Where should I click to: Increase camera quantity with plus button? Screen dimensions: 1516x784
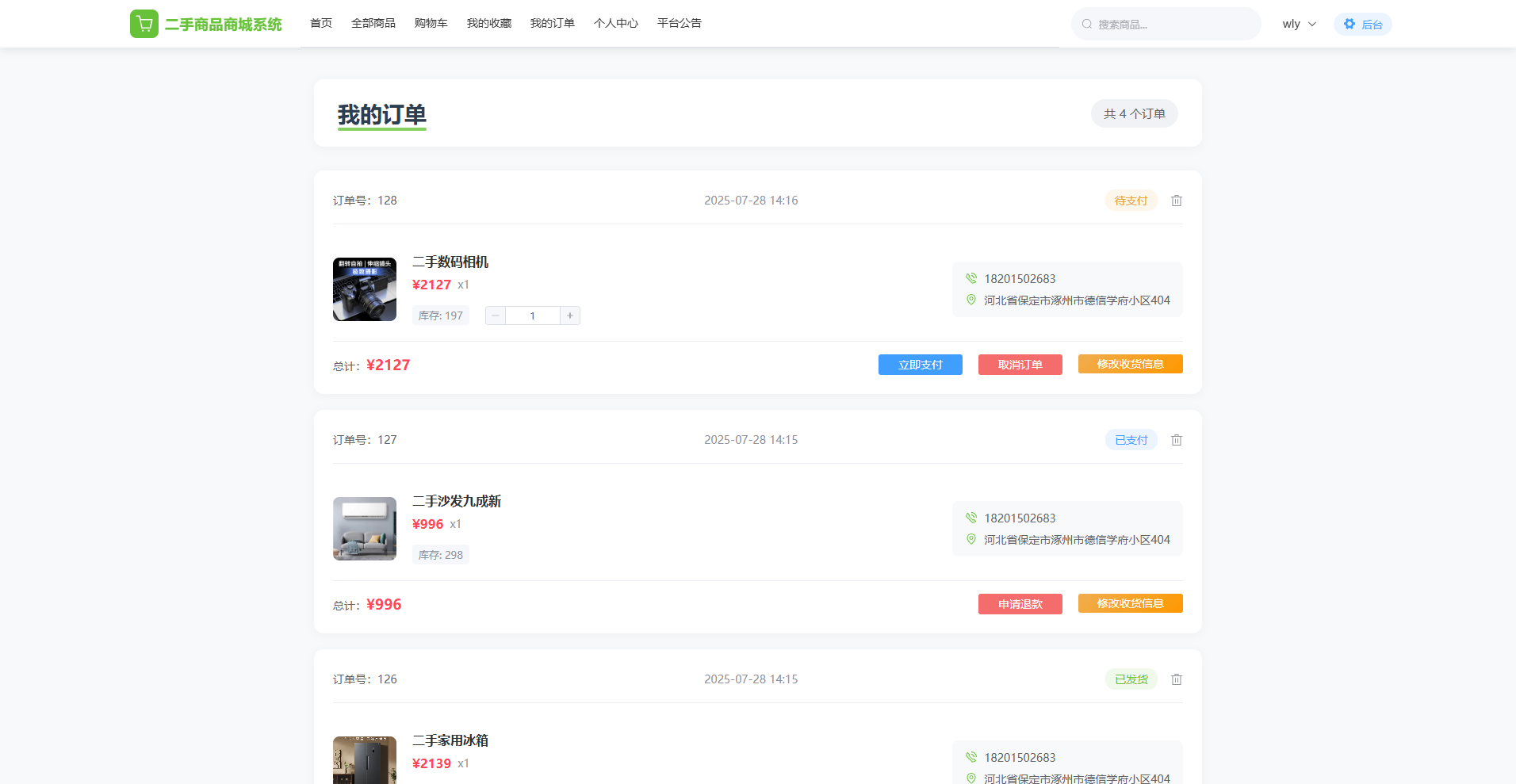[569, 316]
